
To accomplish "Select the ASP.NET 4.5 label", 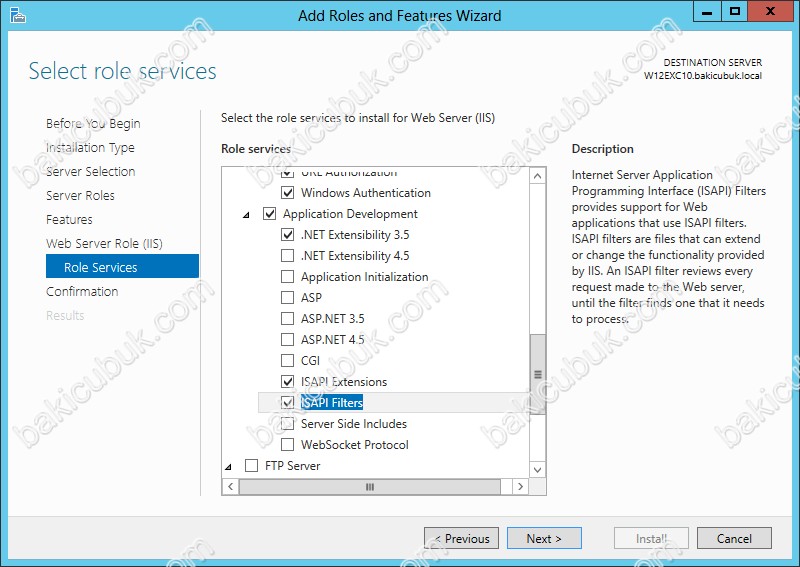I will pos(333,339).
